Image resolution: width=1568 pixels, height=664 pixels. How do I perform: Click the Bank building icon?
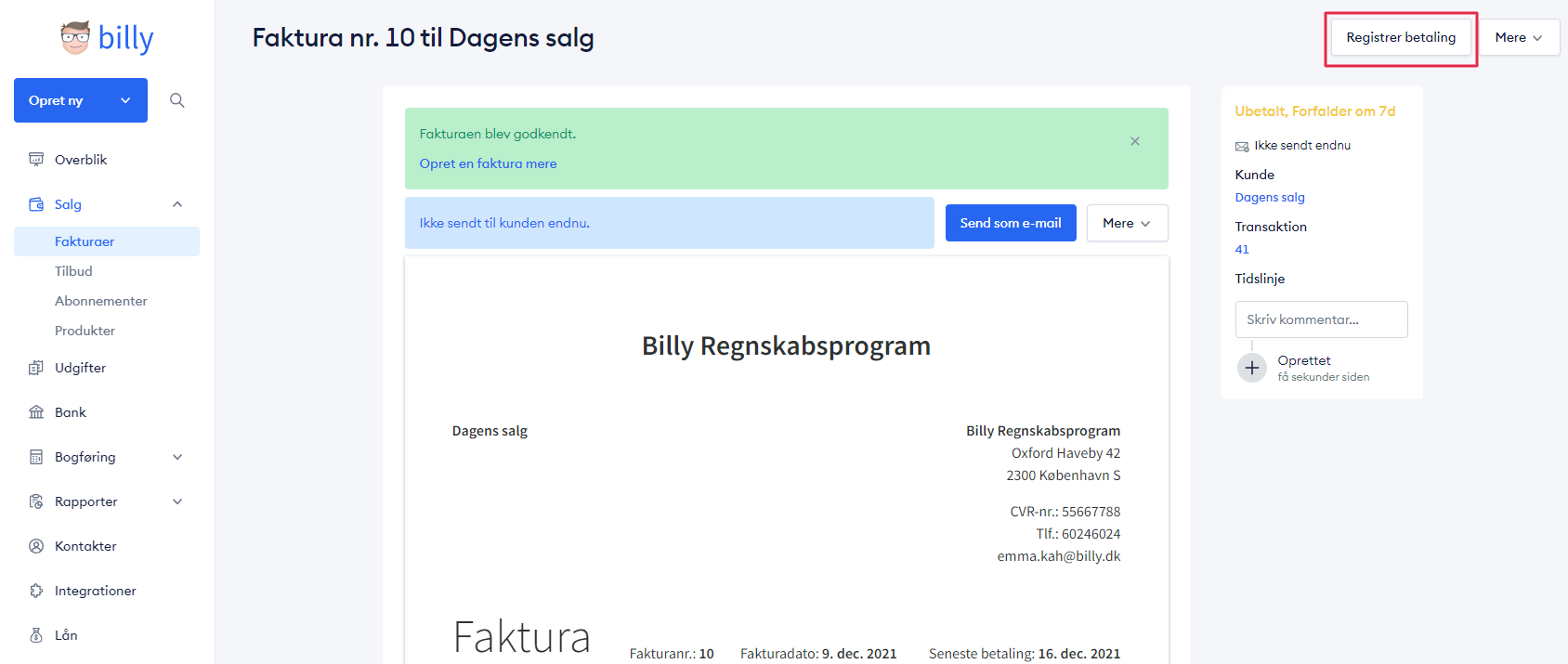tap(36, 412)
